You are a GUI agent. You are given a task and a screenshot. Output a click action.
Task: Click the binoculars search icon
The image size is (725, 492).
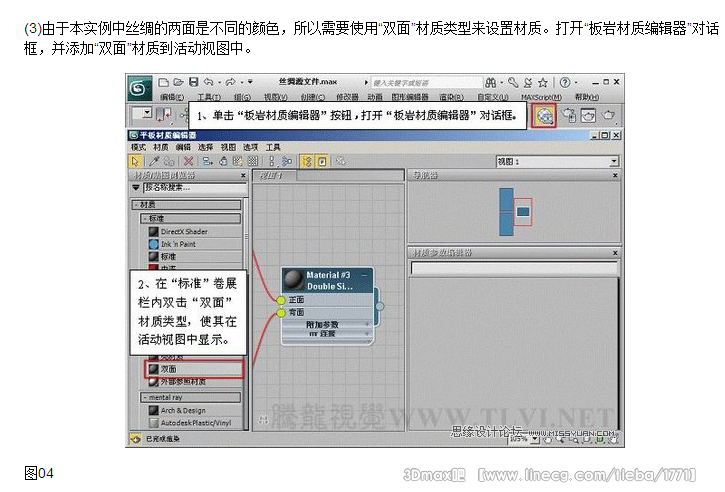[x=491, y=83]
